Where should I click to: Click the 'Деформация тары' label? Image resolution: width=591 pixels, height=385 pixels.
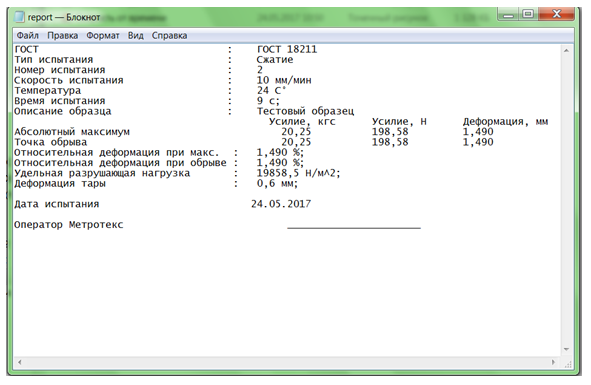pos(60,184)
